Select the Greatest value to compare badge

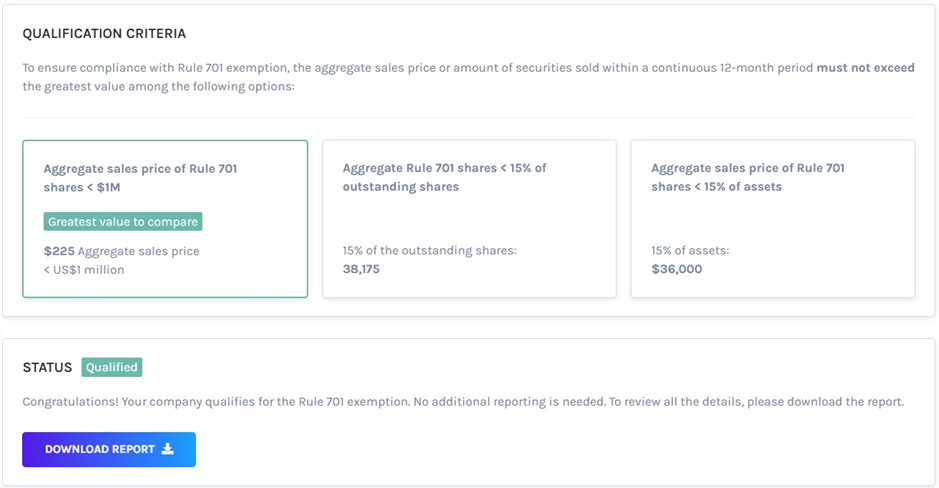(123, 222)
